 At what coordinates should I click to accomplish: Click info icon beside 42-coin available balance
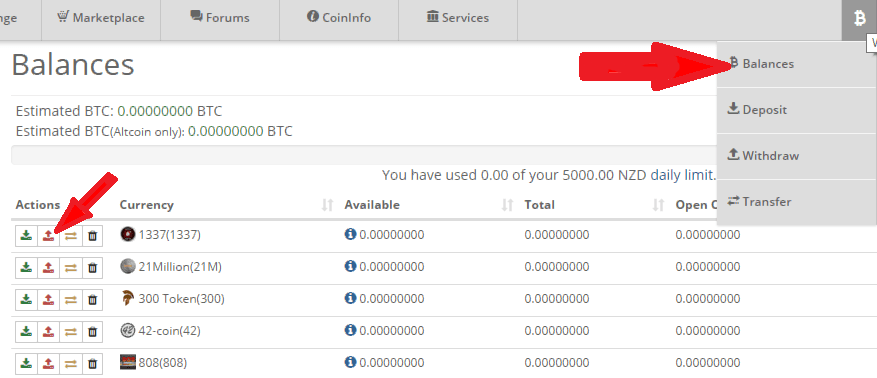tap(350, 330)
